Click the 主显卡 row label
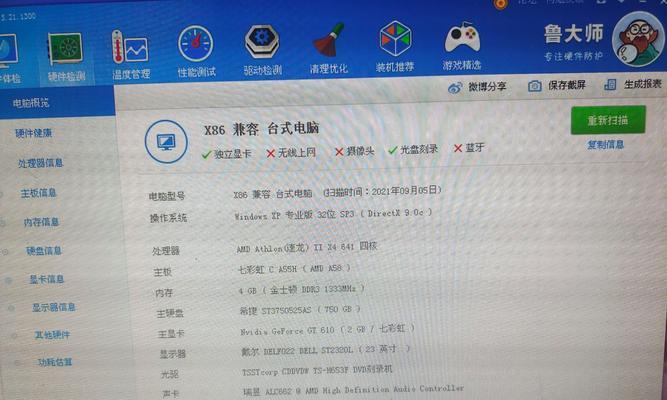 pyautogui.click(x=171, y=334)
